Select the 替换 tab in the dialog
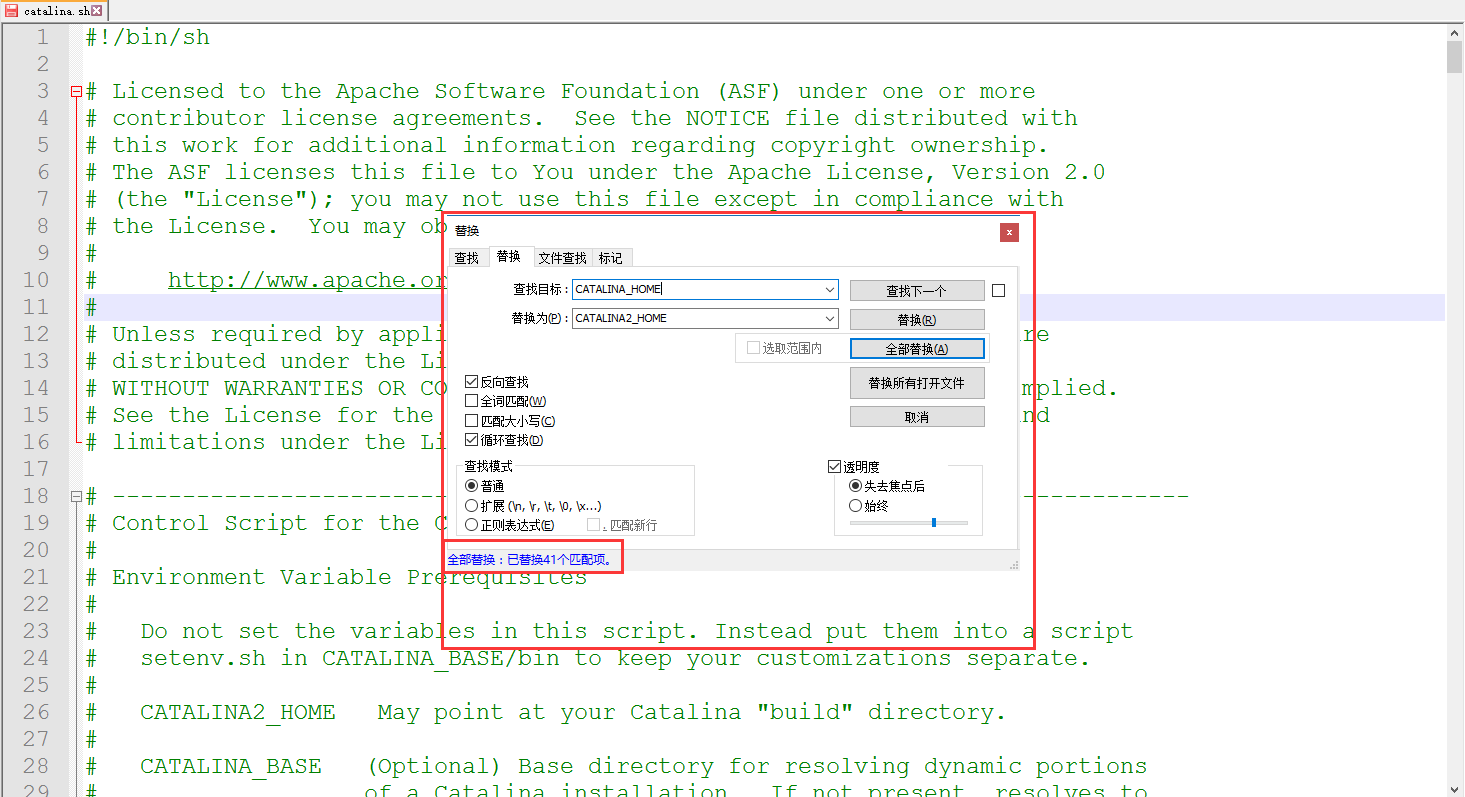Image resolution: width=1465 pixels, height=797 pixels. click(x=508, y=257)
